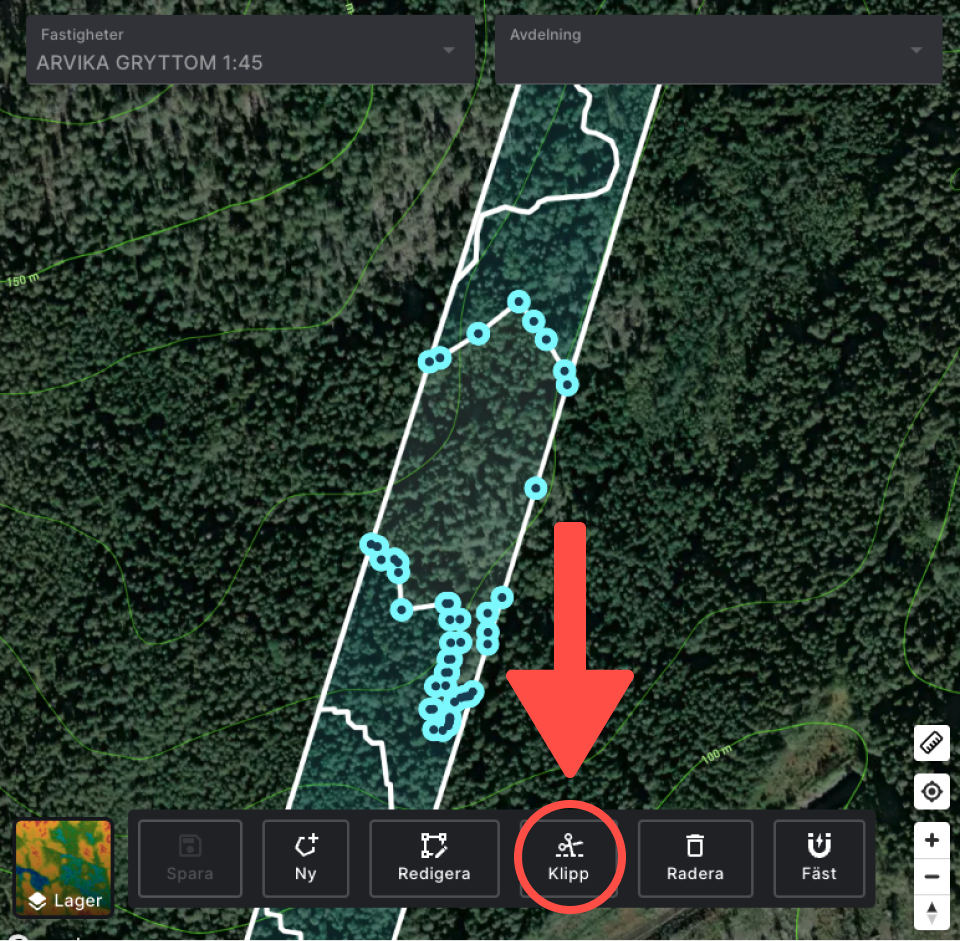Select the Klipp scissors tool
Screen dimensions: 960x941
coord(568,858)
